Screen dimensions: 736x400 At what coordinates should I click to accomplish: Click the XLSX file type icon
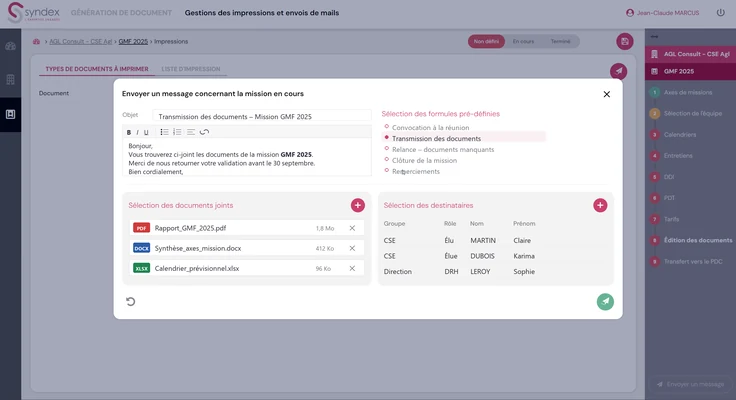(x=141, y=269)
